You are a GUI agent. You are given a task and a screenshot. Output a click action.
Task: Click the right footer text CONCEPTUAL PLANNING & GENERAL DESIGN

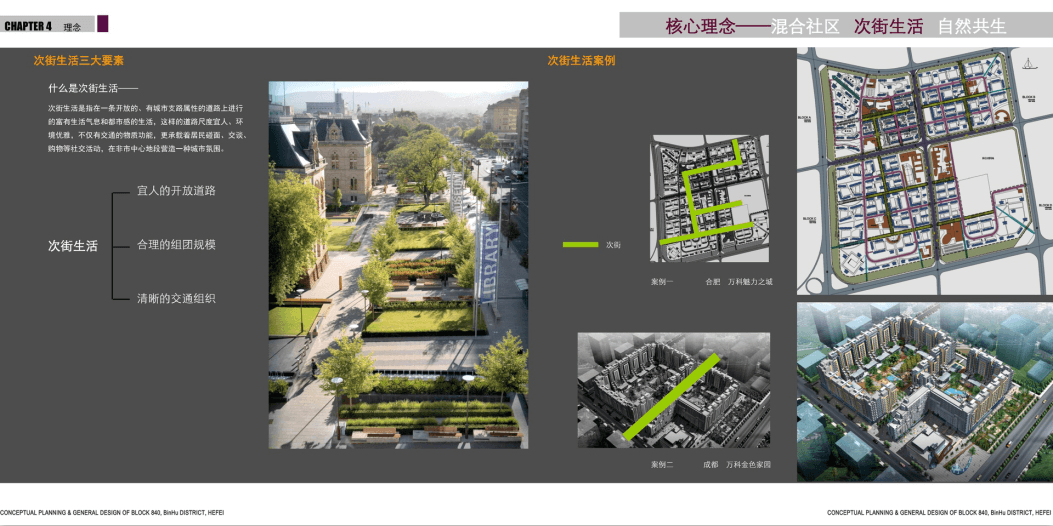pyautogui.click(x=940, y=513)
